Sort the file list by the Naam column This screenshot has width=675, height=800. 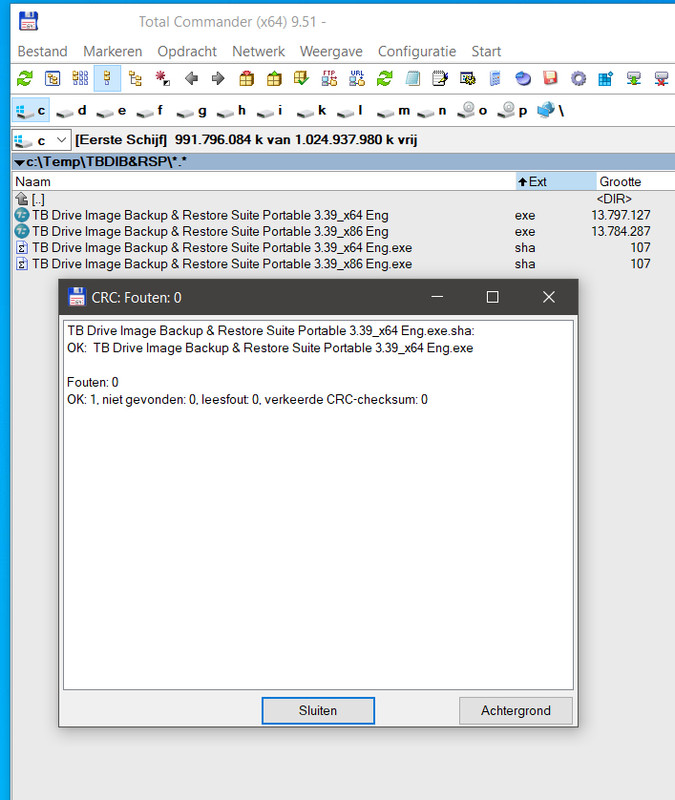tap(264, 182)
